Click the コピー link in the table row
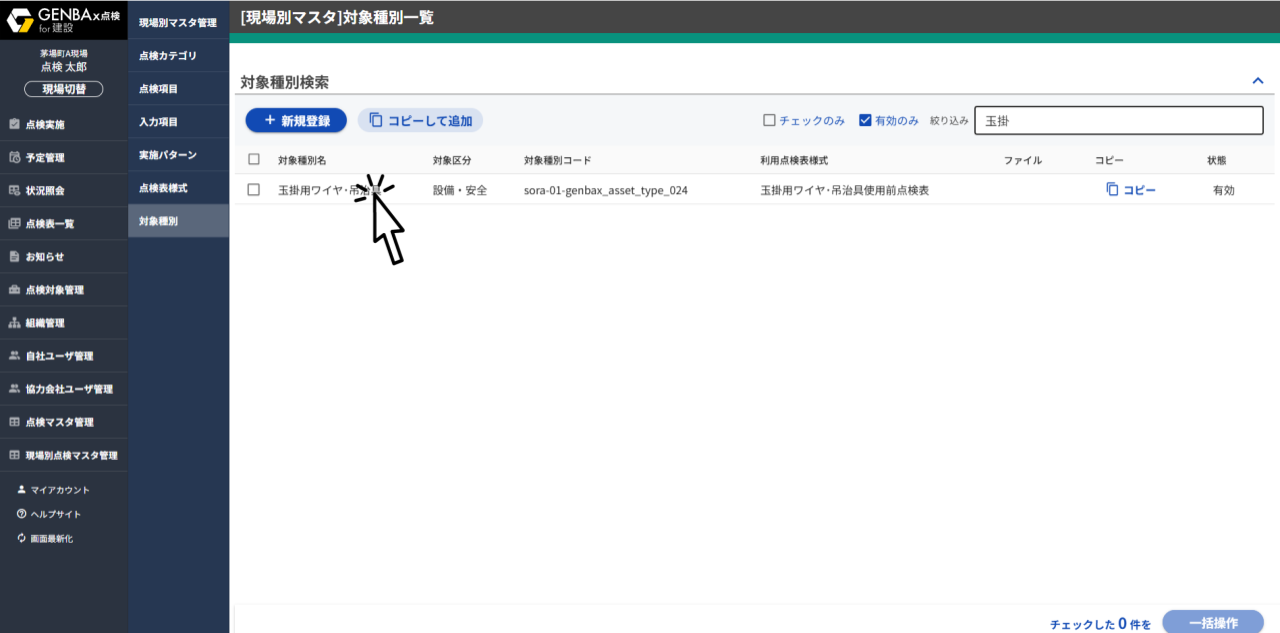Image resolution: width=1280 pixels, height=633 pixels. tap(1131, 189)
